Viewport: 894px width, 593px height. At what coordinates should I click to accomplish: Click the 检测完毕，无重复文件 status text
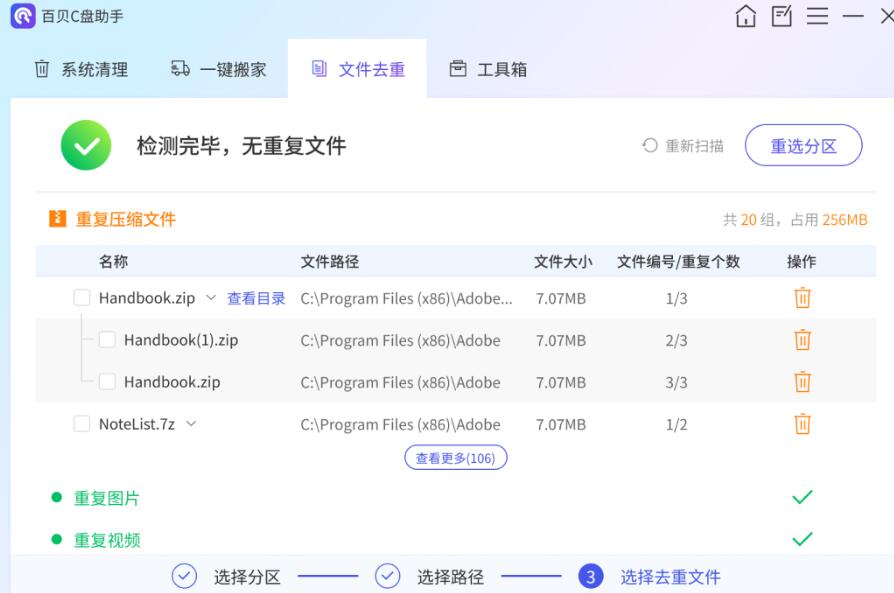pyautogui.click(x=241, y=146)
